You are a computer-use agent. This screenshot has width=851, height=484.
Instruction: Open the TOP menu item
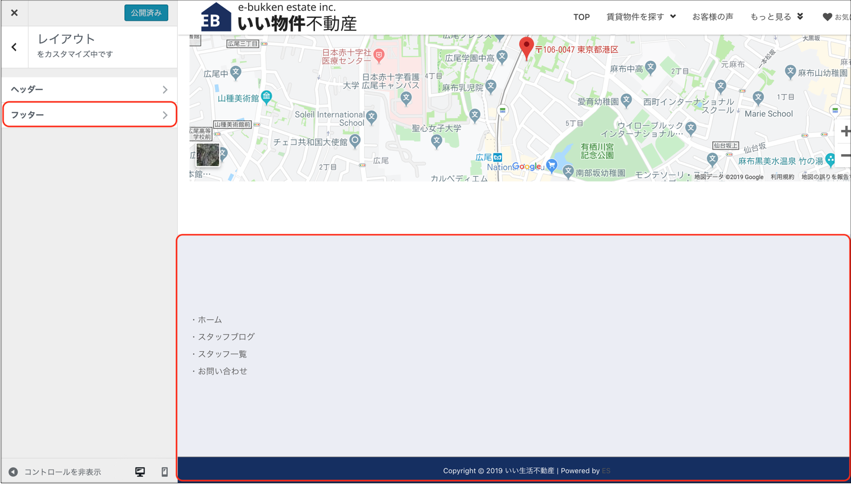coord(581,17)
